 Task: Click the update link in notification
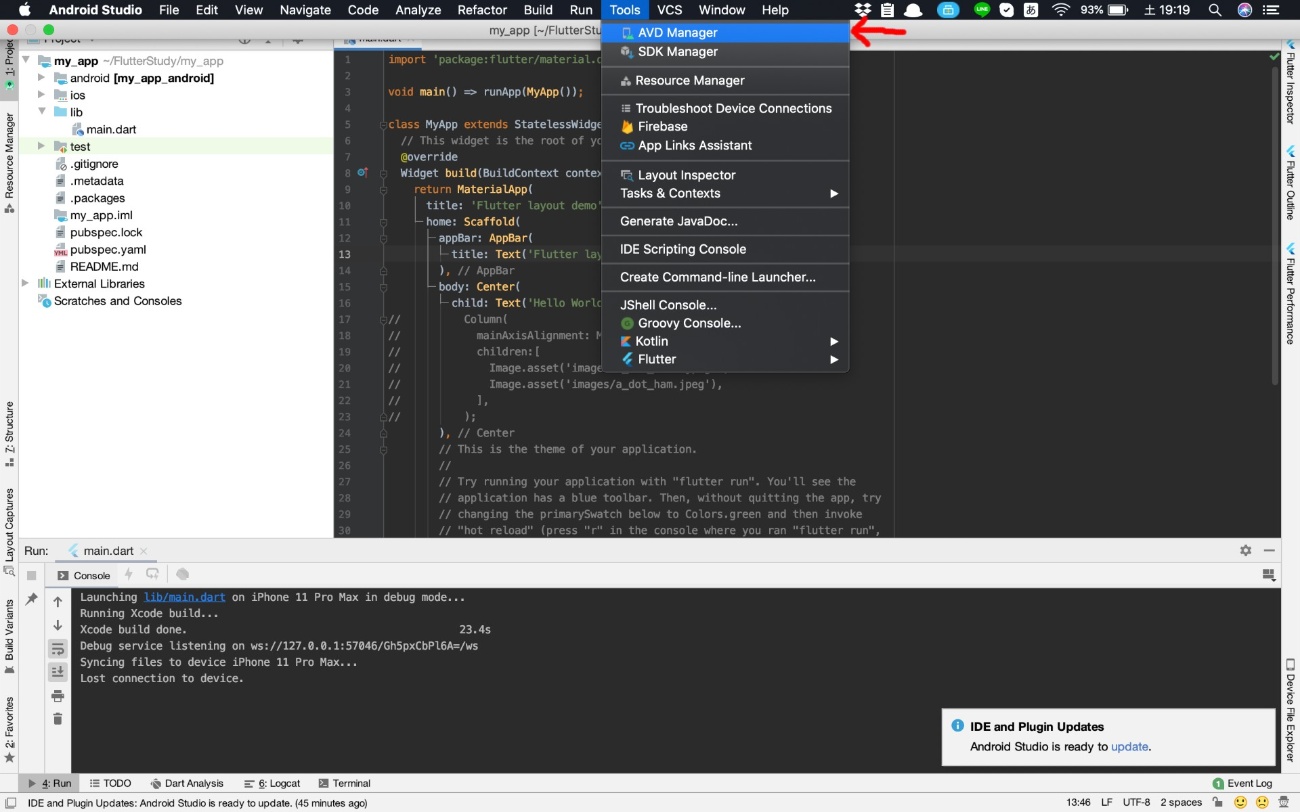point(1129,746)
